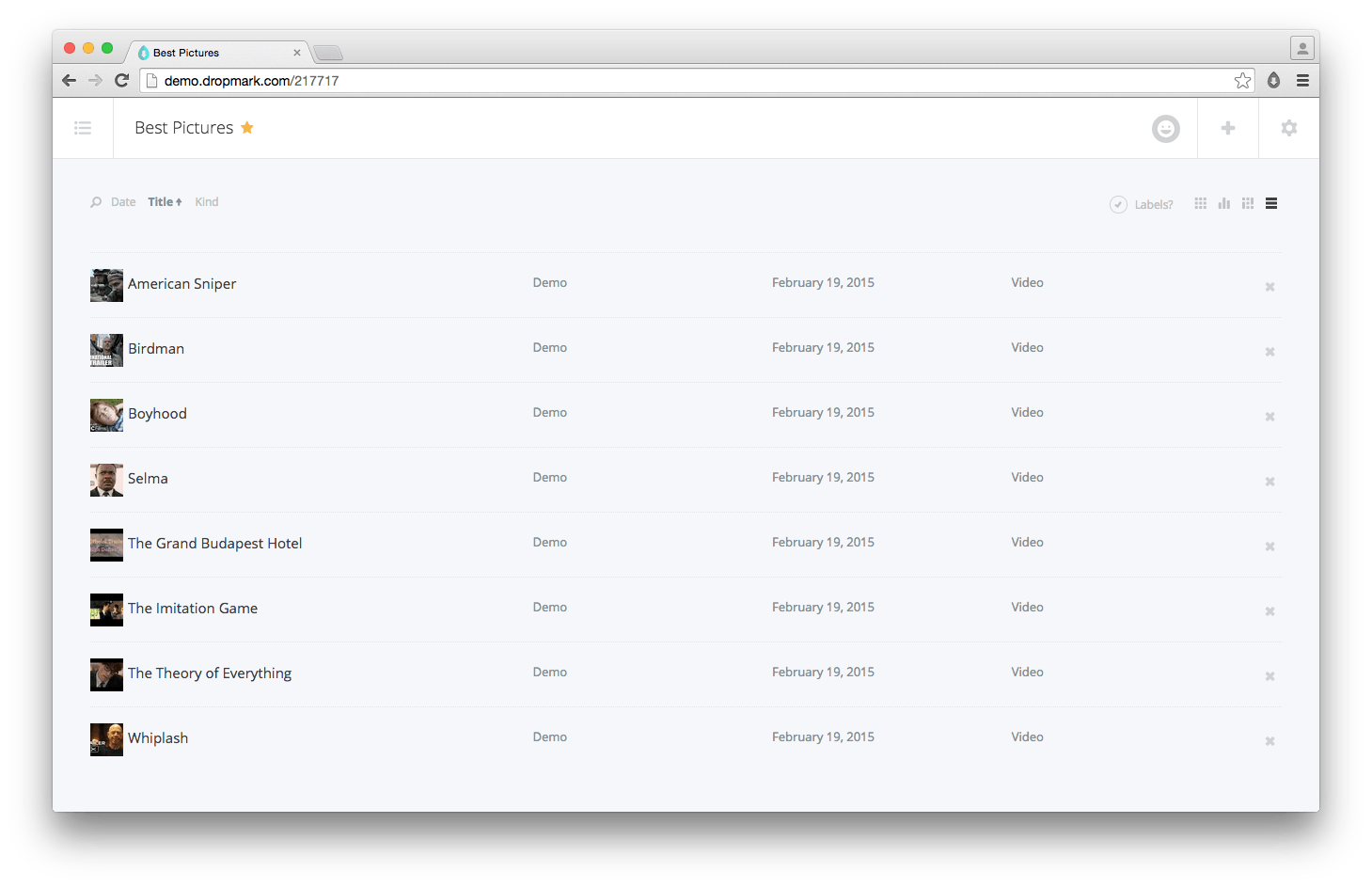The width and height of the screenshot is (1372, 887).
Task: Click the star beside Best Pictures title
Action: (247, 127)
